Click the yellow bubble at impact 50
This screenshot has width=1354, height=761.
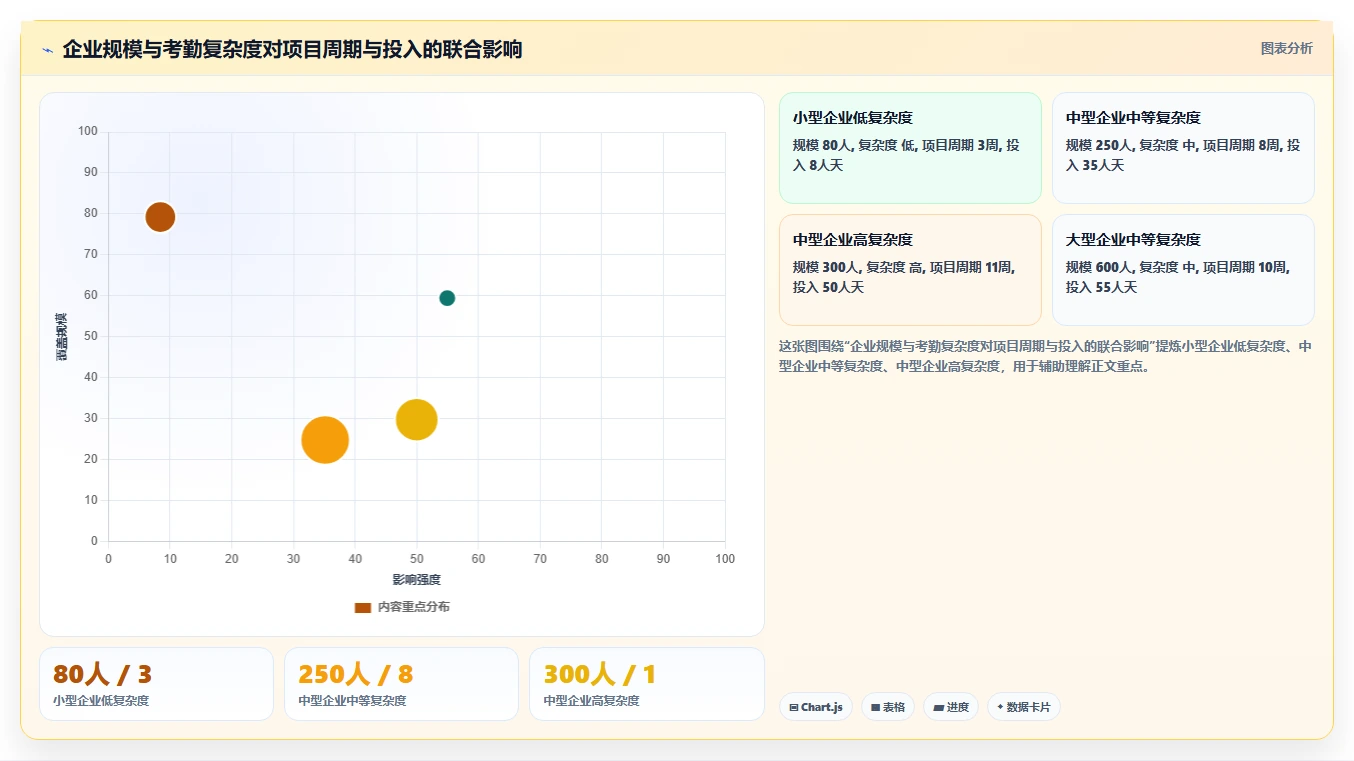pyautogui.click(x=417, y=419)
